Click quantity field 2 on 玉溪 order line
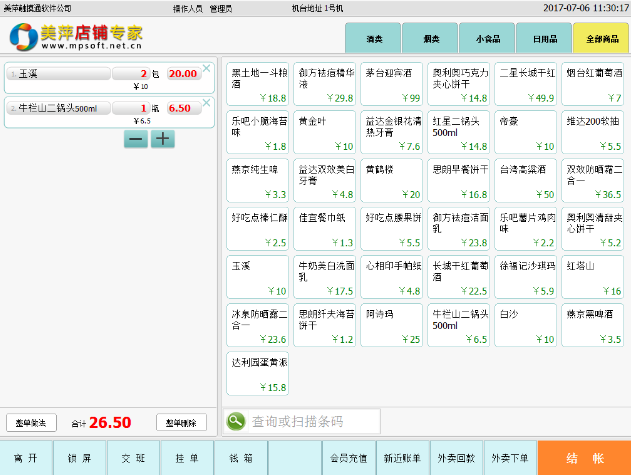This screenshot has width=631, height=475. (131, 74)
